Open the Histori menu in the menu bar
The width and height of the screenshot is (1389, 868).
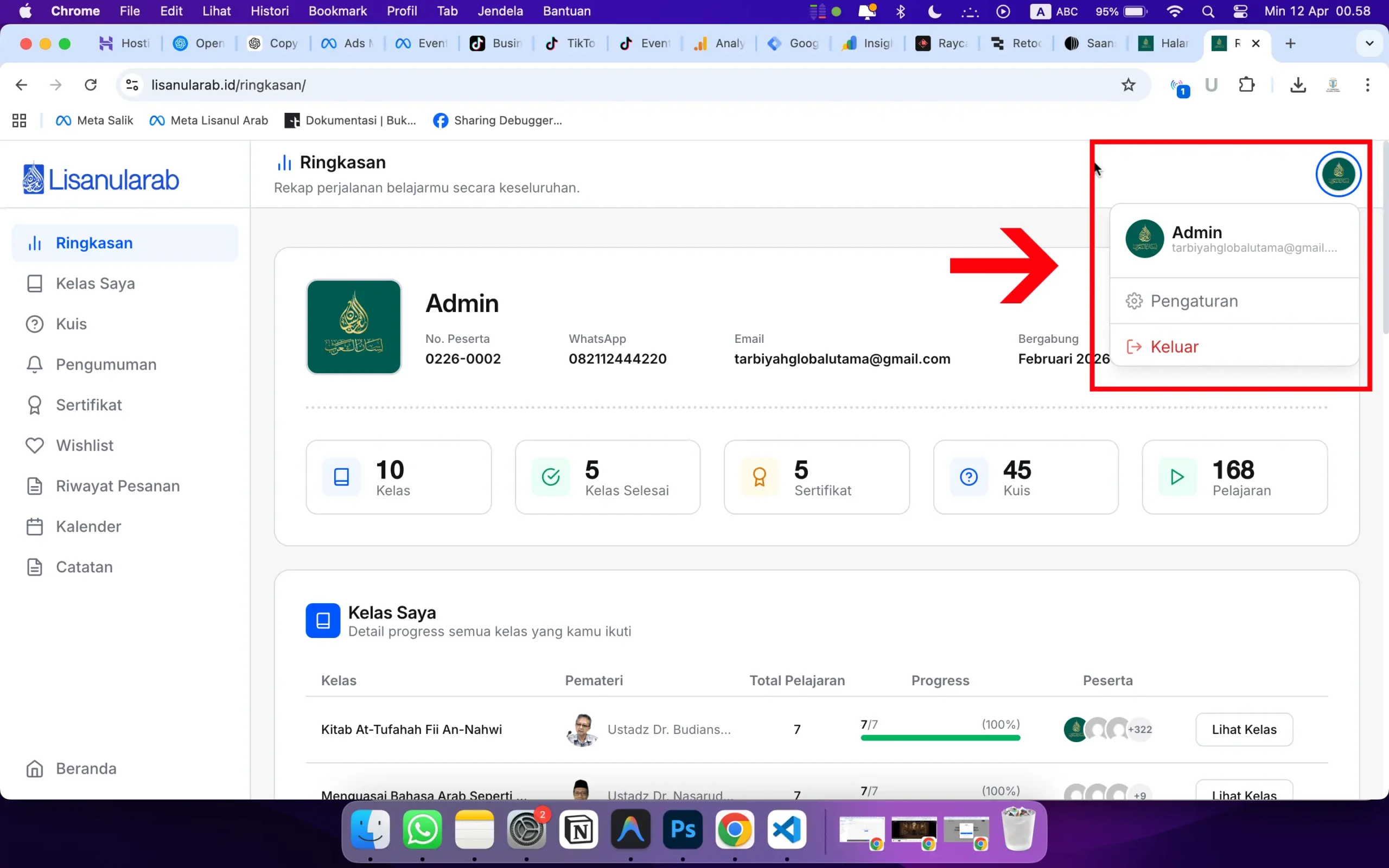point(269,11)
